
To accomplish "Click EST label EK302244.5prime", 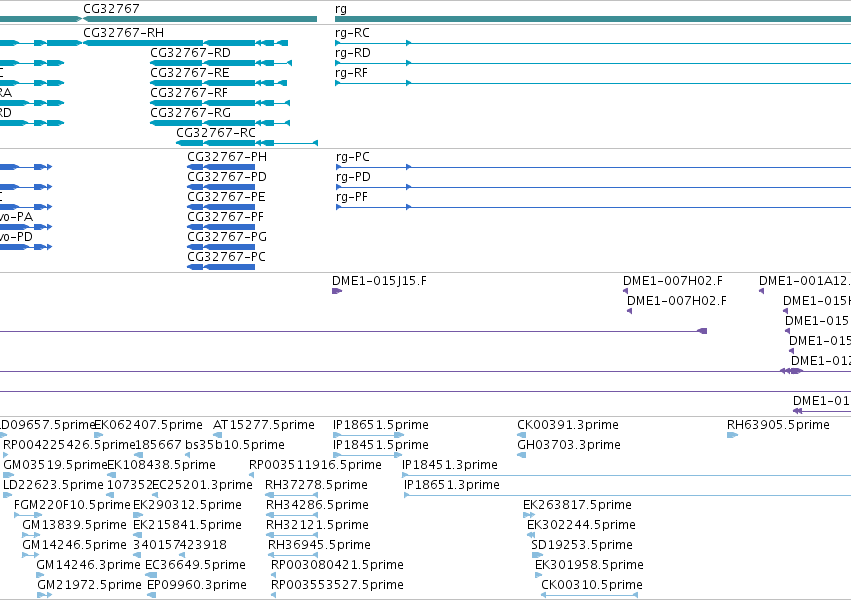I will coord(581,525).
